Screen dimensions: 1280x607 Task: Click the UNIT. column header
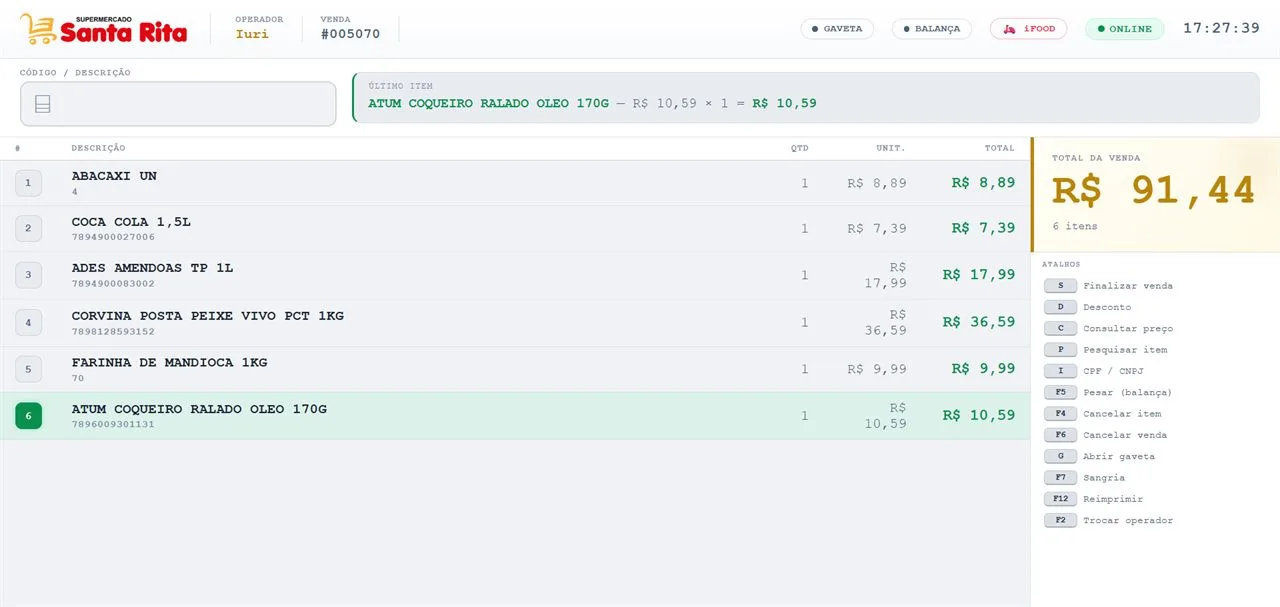click(x=891, y=148)
